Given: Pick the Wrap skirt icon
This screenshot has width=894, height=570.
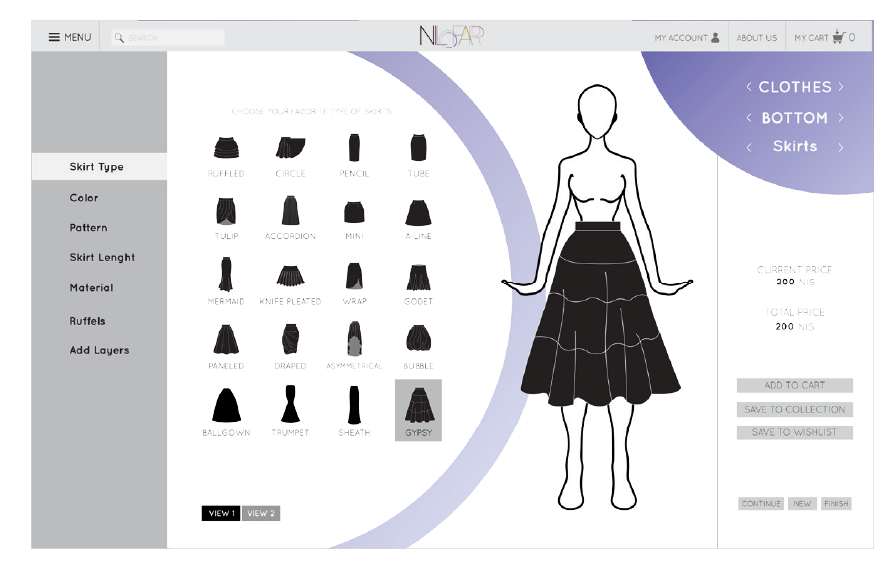Looking at the screenshot, I should click(x=354, y=276).
